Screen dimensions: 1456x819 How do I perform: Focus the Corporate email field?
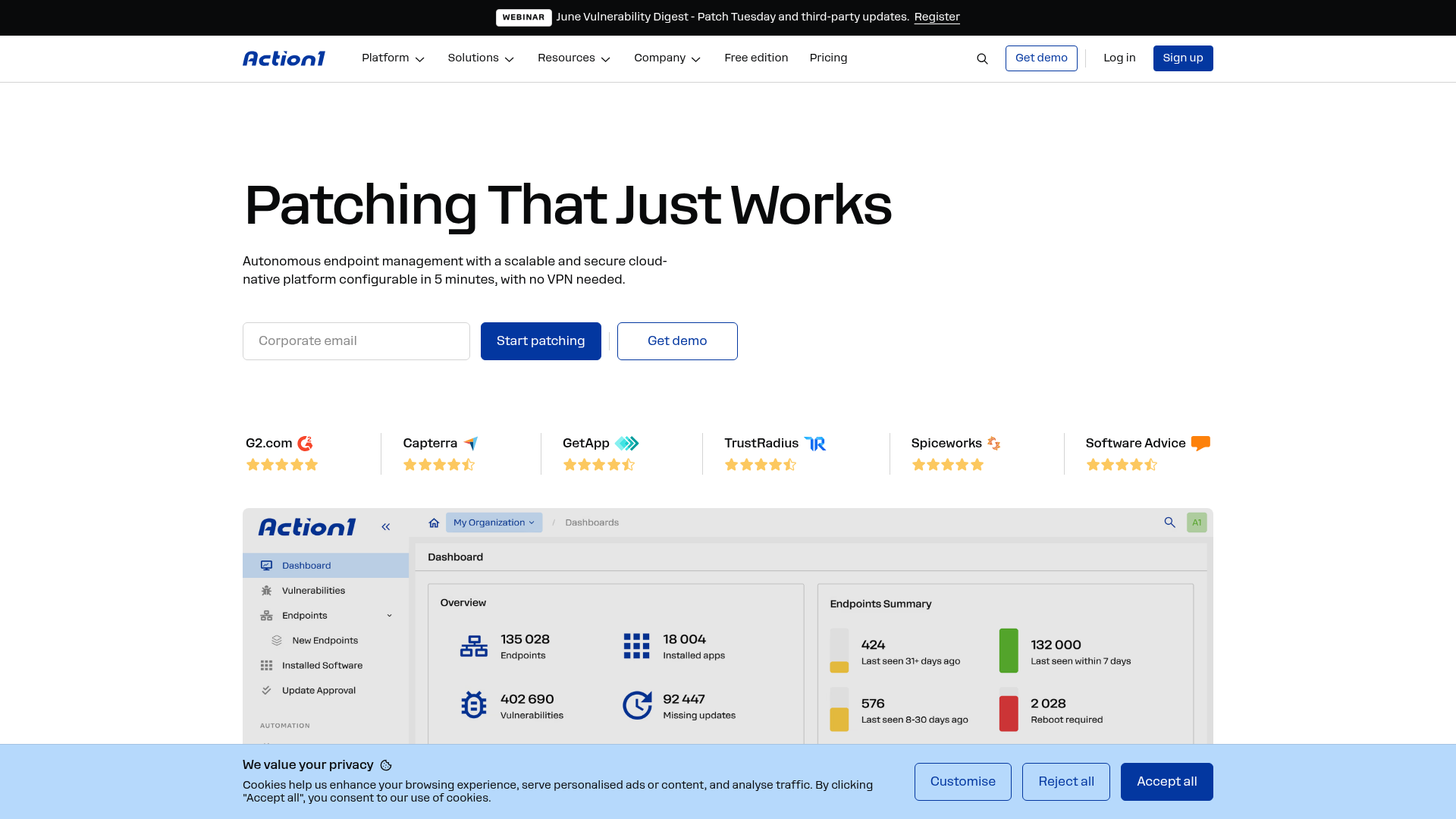point(356,341)
